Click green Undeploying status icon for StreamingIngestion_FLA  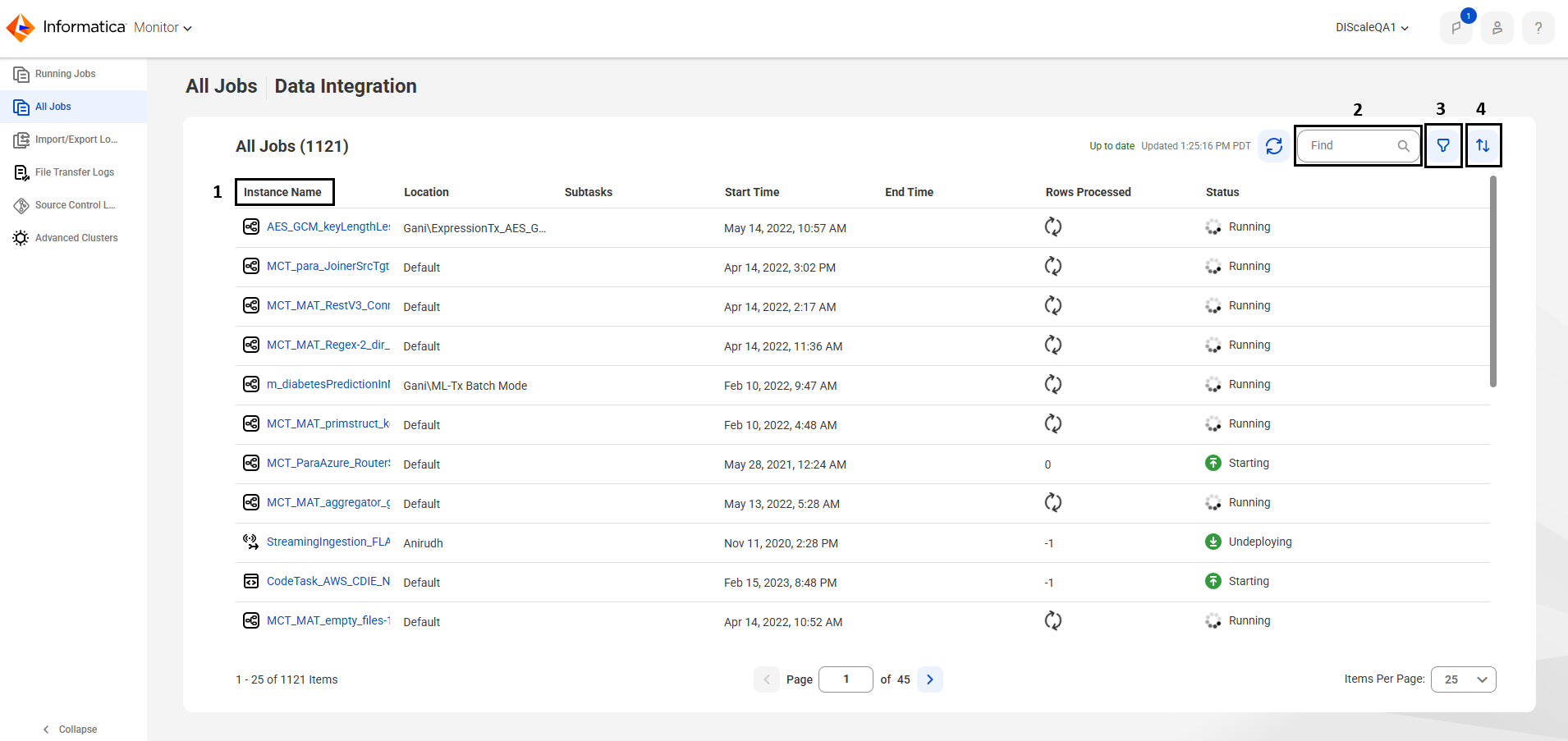coord(1213,542)
